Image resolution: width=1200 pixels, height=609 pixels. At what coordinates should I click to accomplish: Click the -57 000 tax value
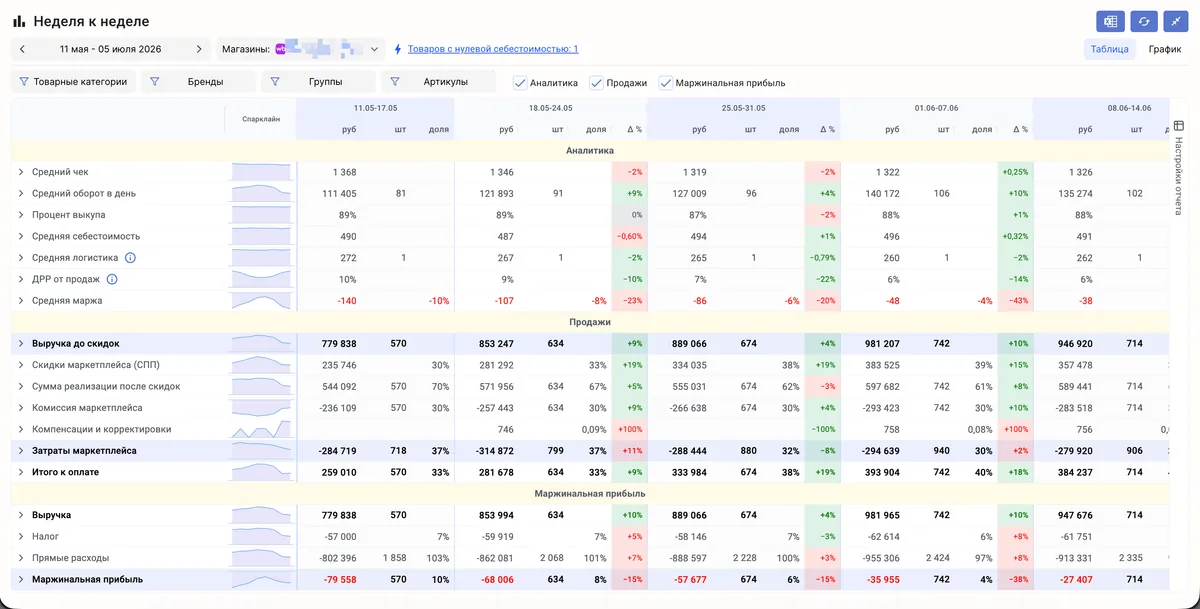[339, 537]
